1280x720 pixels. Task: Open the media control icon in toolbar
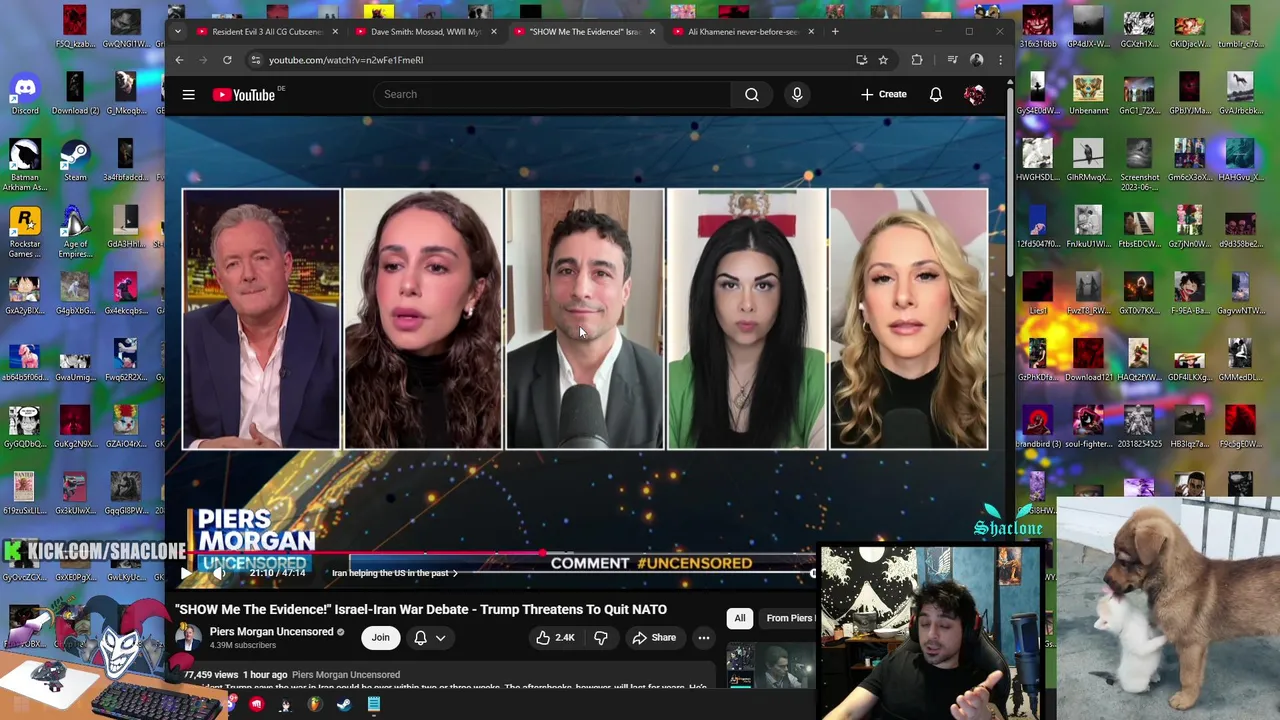[951, 60]
